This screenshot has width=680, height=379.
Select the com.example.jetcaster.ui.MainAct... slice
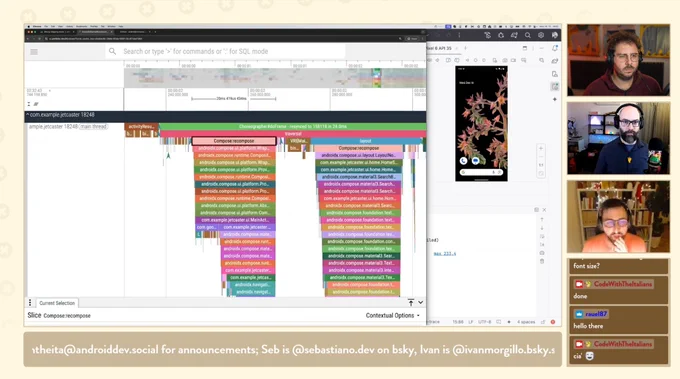[235, 220]
